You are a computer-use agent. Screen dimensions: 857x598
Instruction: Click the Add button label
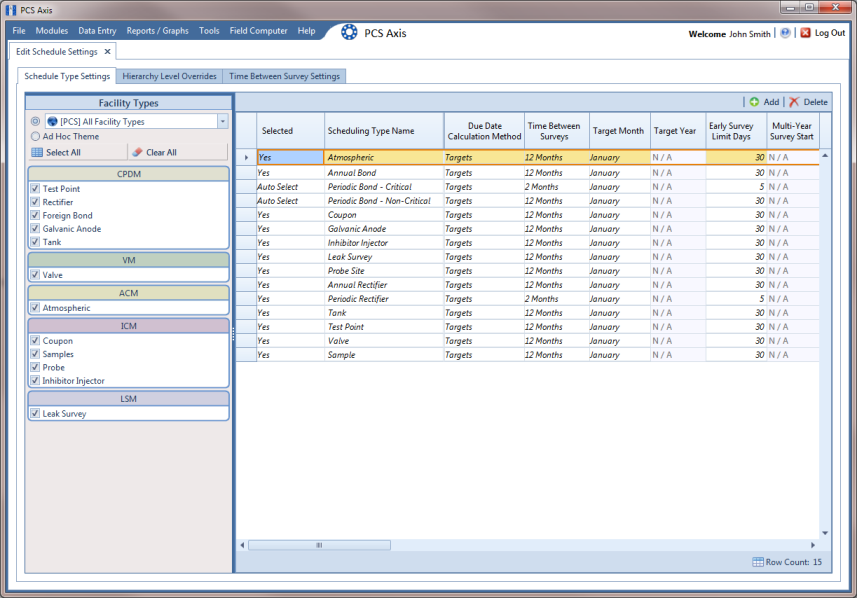[771, 102]
